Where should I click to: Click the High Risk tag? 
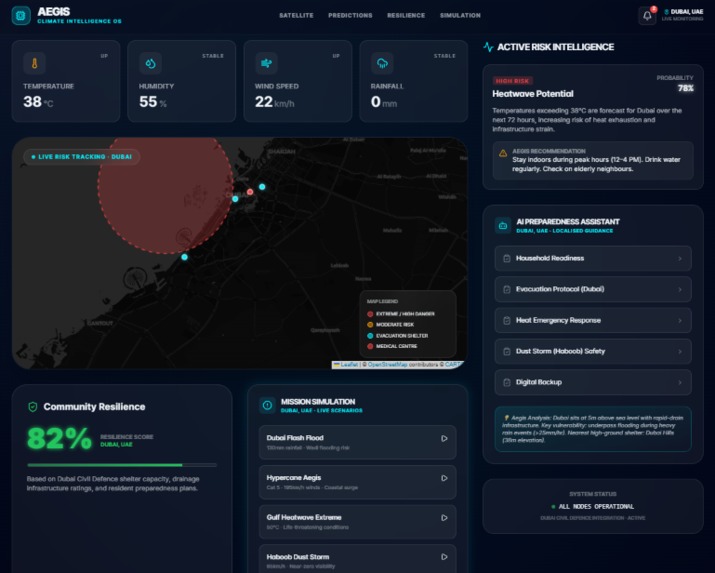[x=513, y=81]
